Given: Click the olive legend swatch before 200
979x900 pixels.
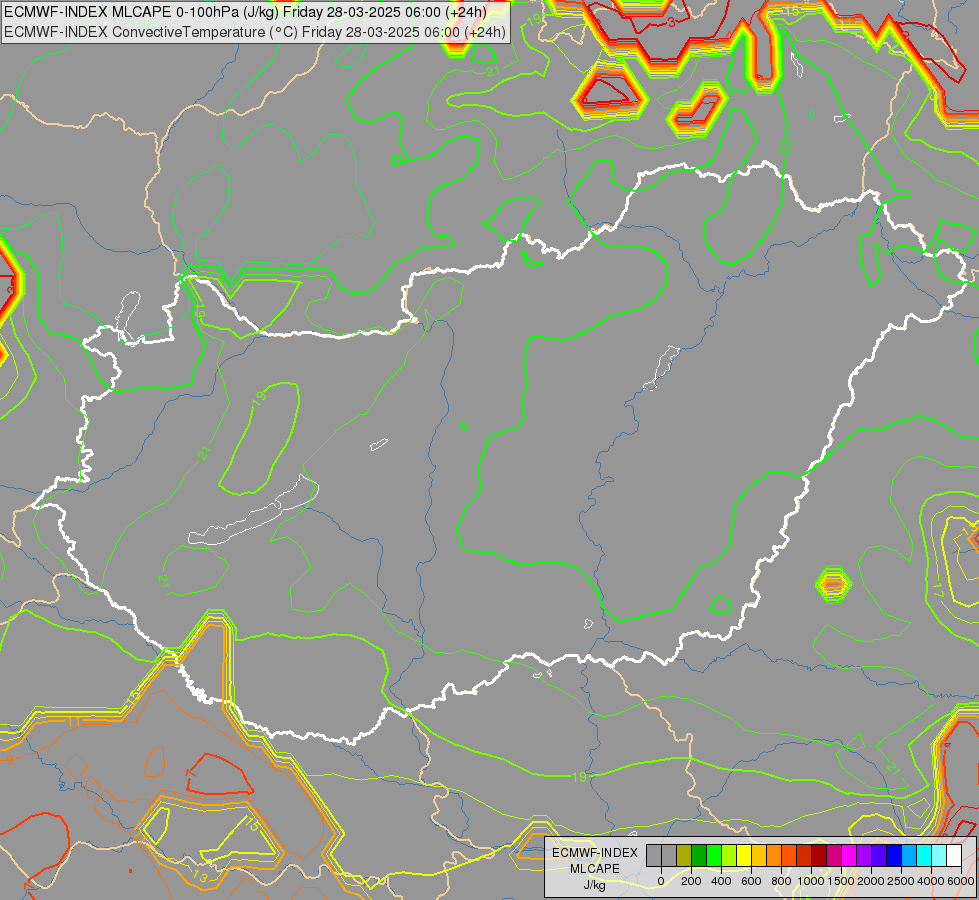Looking at the screenshot, I should [x=684, y=856].
